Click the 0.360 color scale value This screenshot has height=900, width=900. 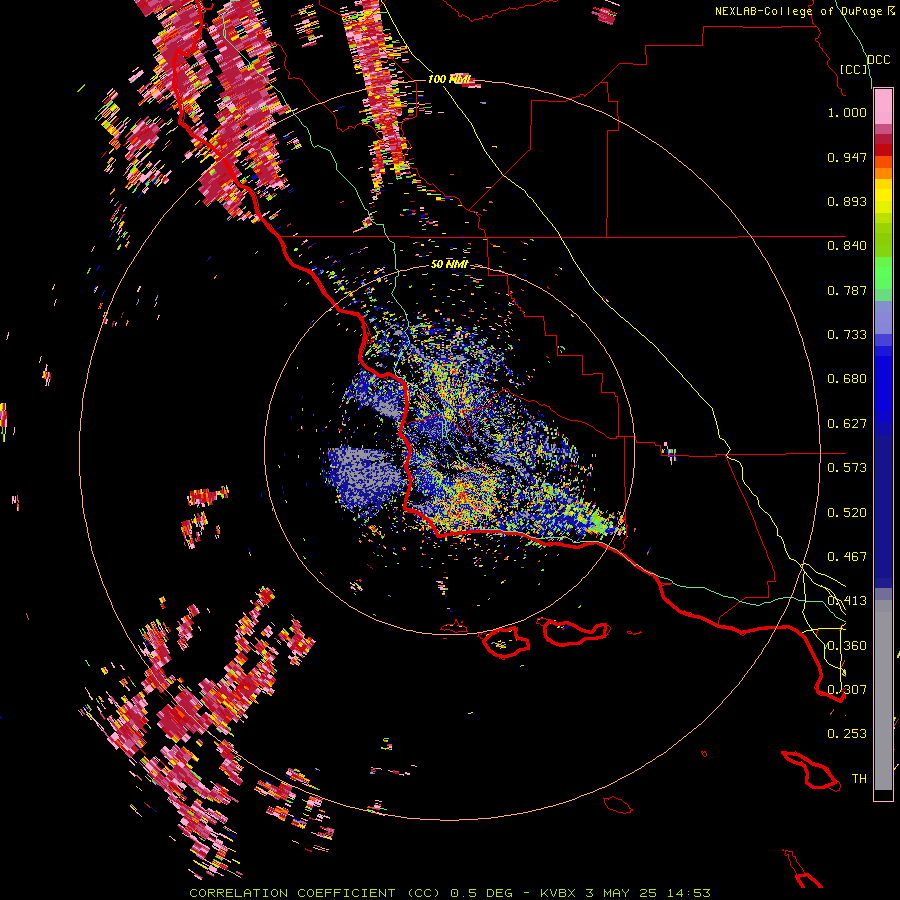coord(847,646)
